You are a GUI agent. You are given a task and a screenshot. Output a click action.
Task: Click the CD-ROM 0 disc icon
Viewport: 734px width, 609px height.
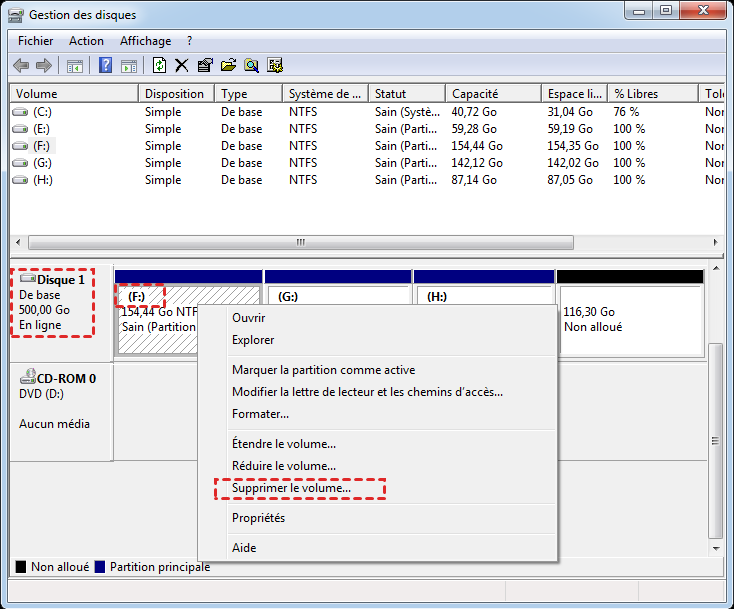[28, 377]
